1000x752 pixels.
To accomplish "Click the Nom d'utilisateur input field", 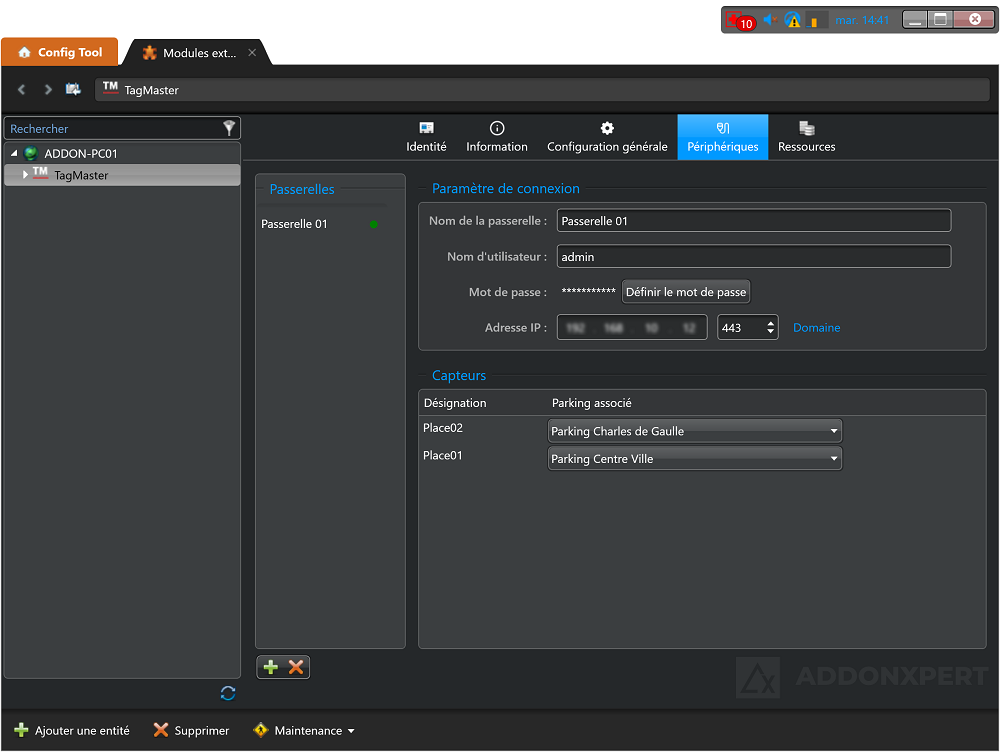I will click(x=753, y=257).
